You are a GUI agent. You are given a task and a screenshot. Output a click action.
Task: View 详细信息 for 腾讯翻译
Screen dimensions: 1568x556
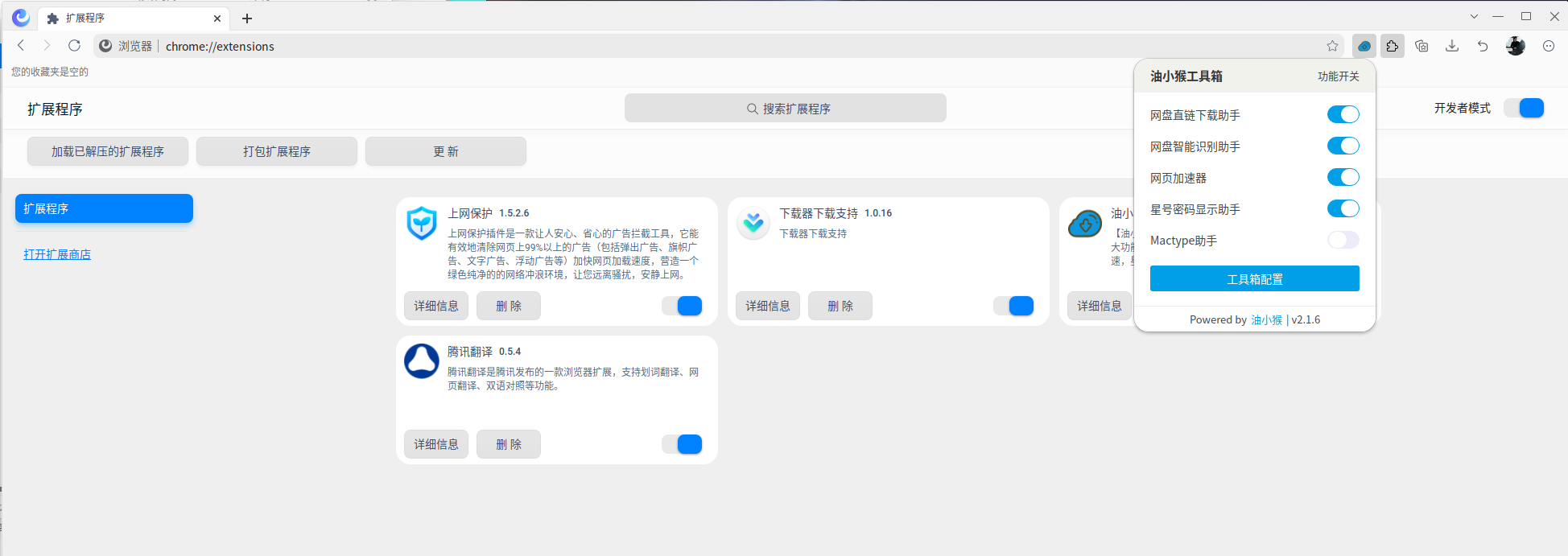tap(436, 444)
